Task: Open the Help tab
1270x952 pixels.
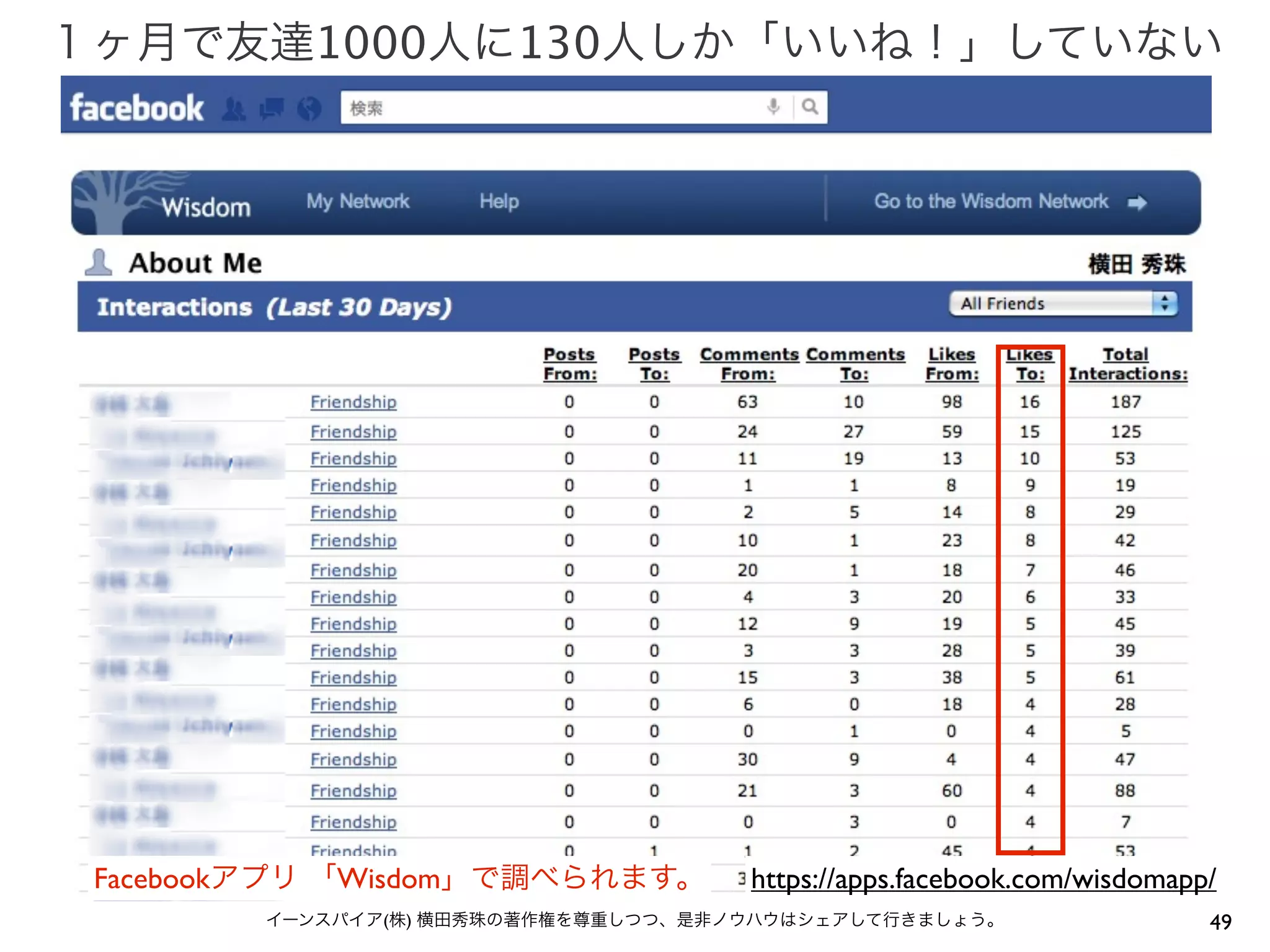Action: click(x=499, y=201)
